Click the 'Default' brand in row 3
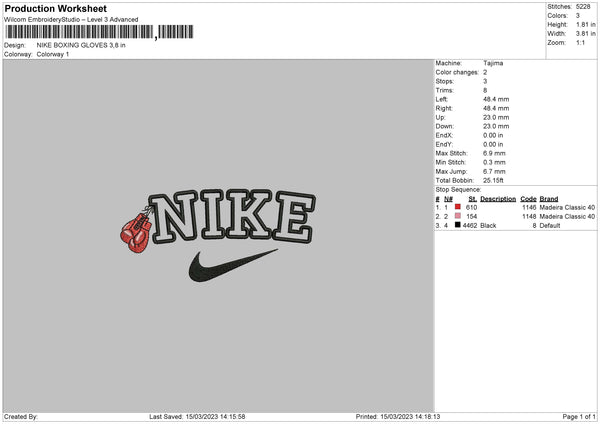Image resolution: width=600 pixels, height=424 pixels. [550, 225]
